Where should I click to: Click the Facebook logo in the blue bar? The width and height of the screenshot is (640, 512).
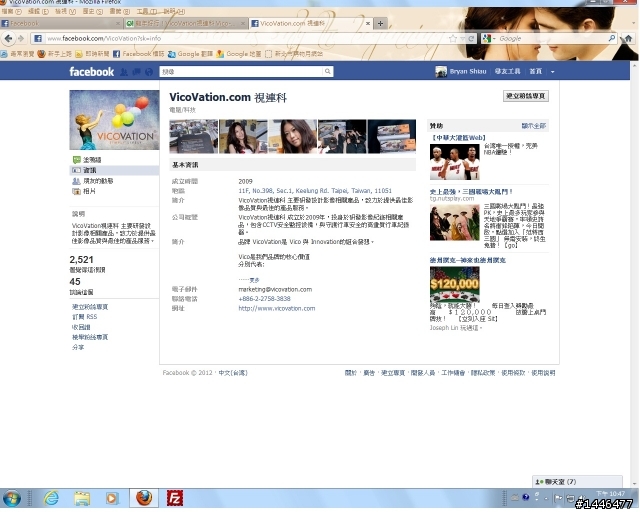click(x=91, y=71)
